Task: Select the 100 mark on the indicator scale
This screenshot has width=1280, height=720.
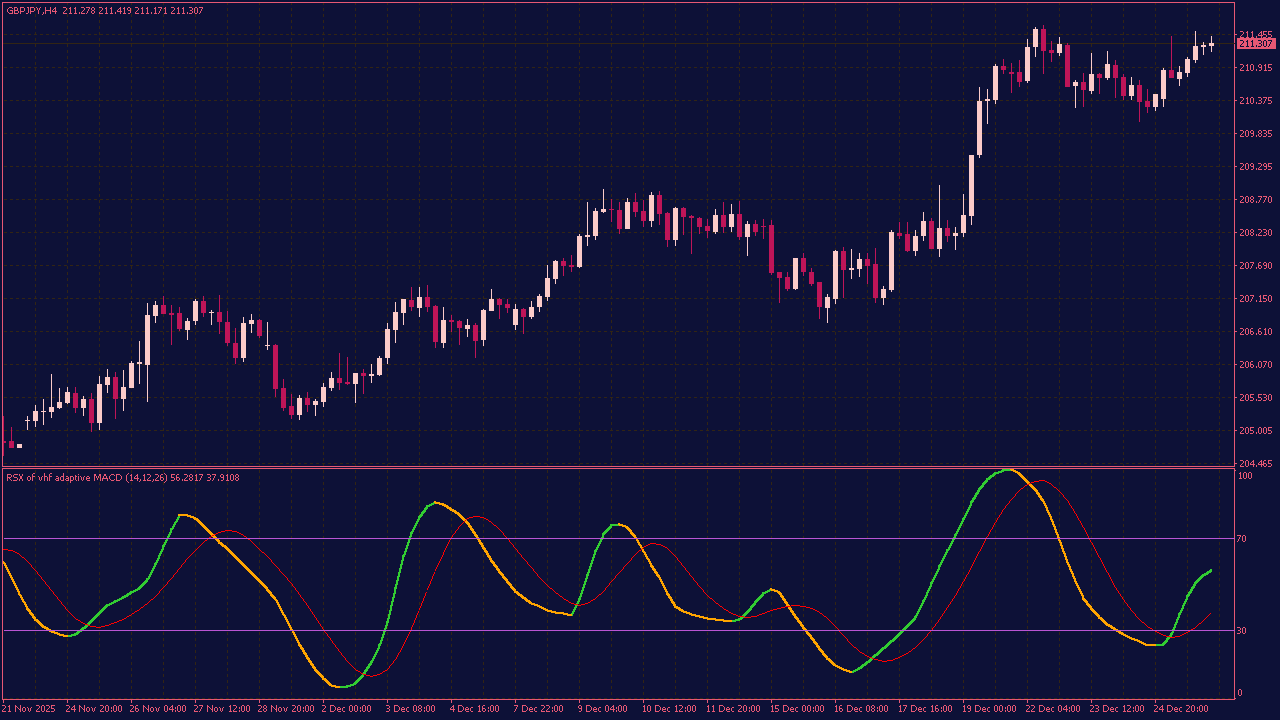Action: [x=1245, y=477]
